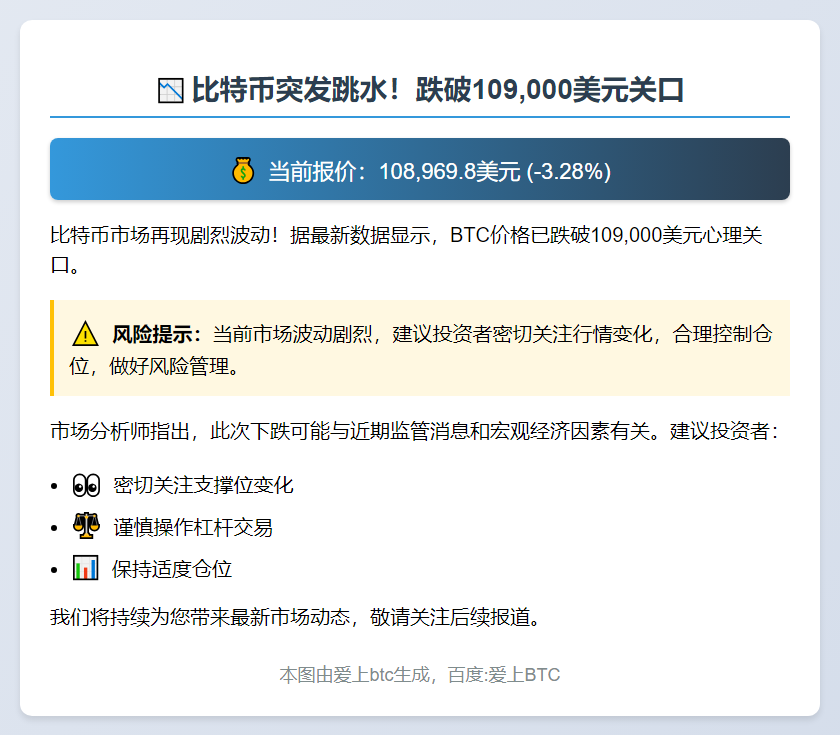Click the last bullet point marker in the list

[55, 568]
